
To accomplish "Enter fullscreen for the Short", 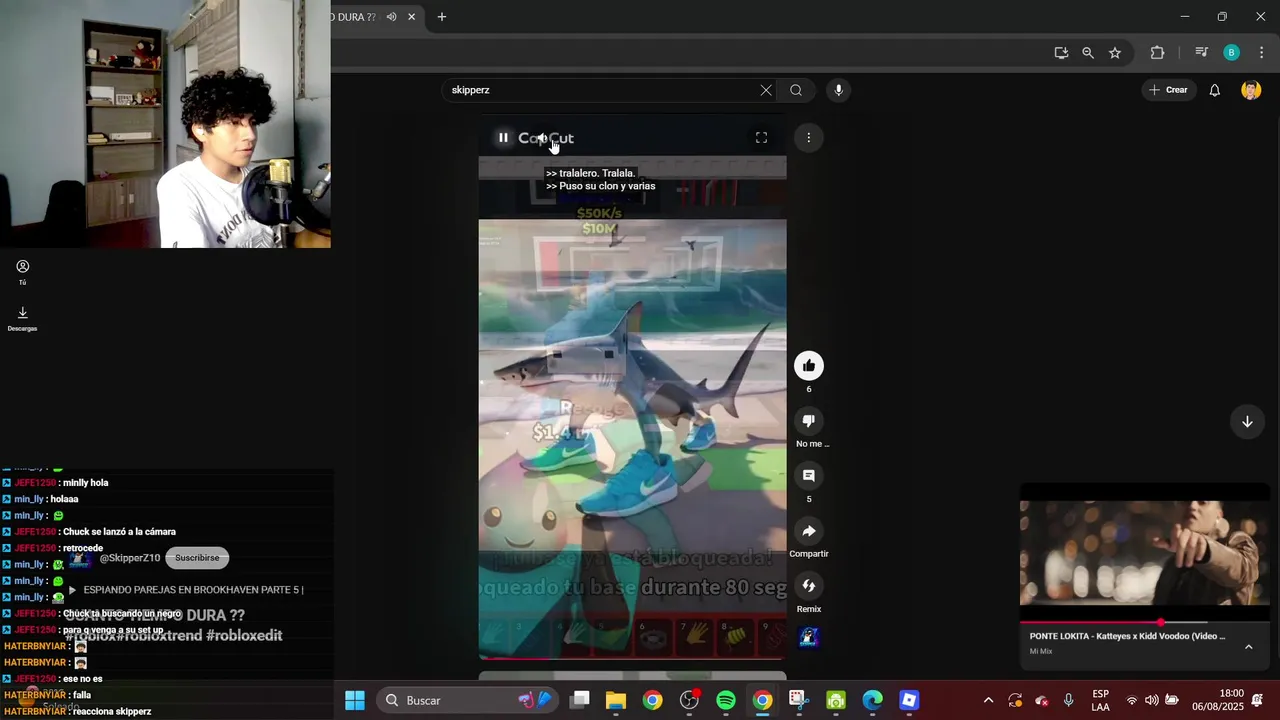I will pos(761,138).
